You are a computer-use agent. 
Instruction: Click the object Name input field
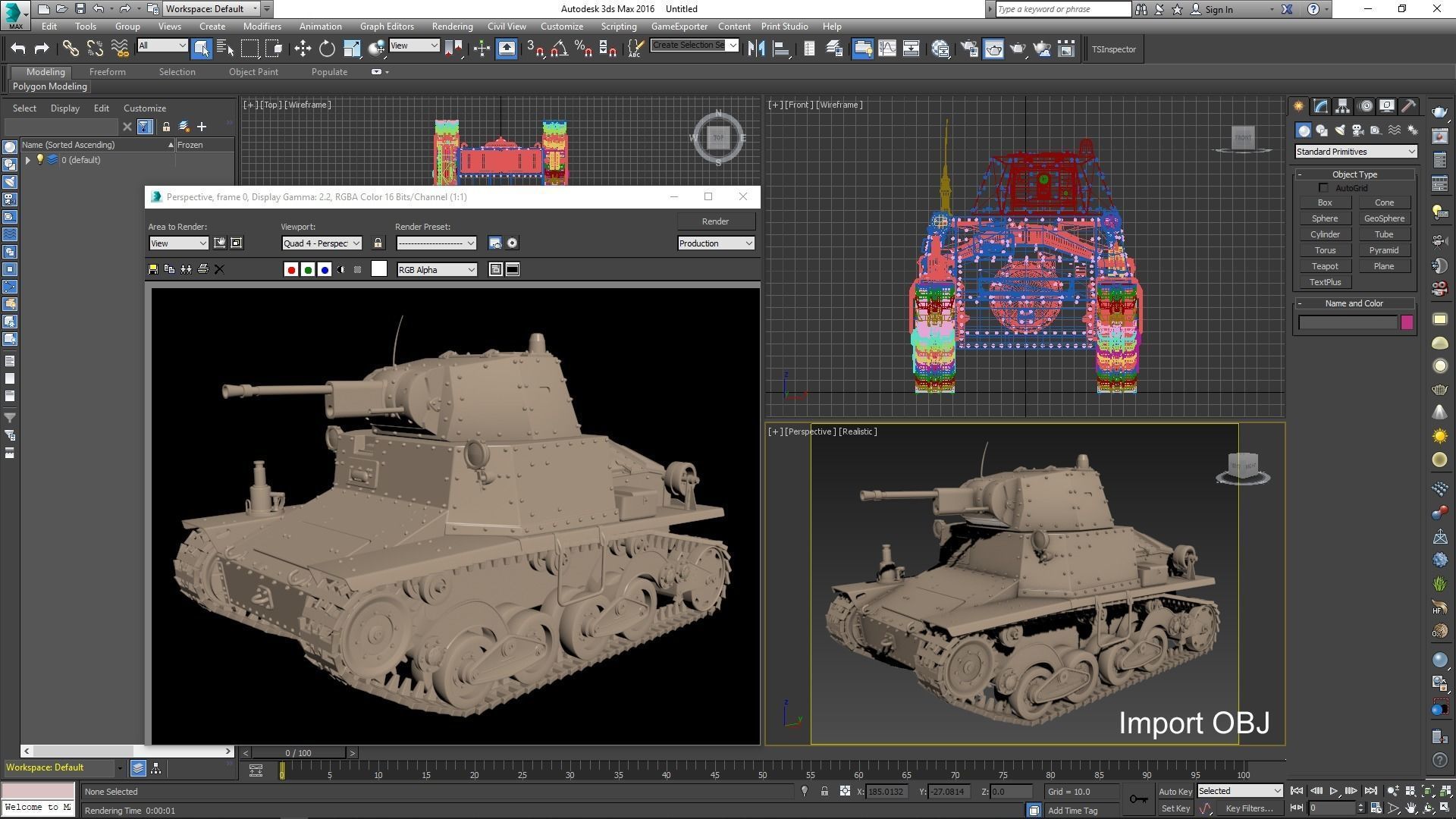click(1348, 322)
